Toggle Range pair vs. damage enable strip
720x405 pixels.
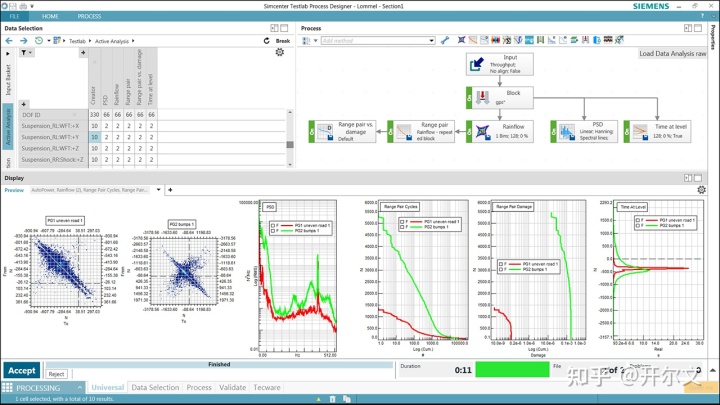click(312, 131)
